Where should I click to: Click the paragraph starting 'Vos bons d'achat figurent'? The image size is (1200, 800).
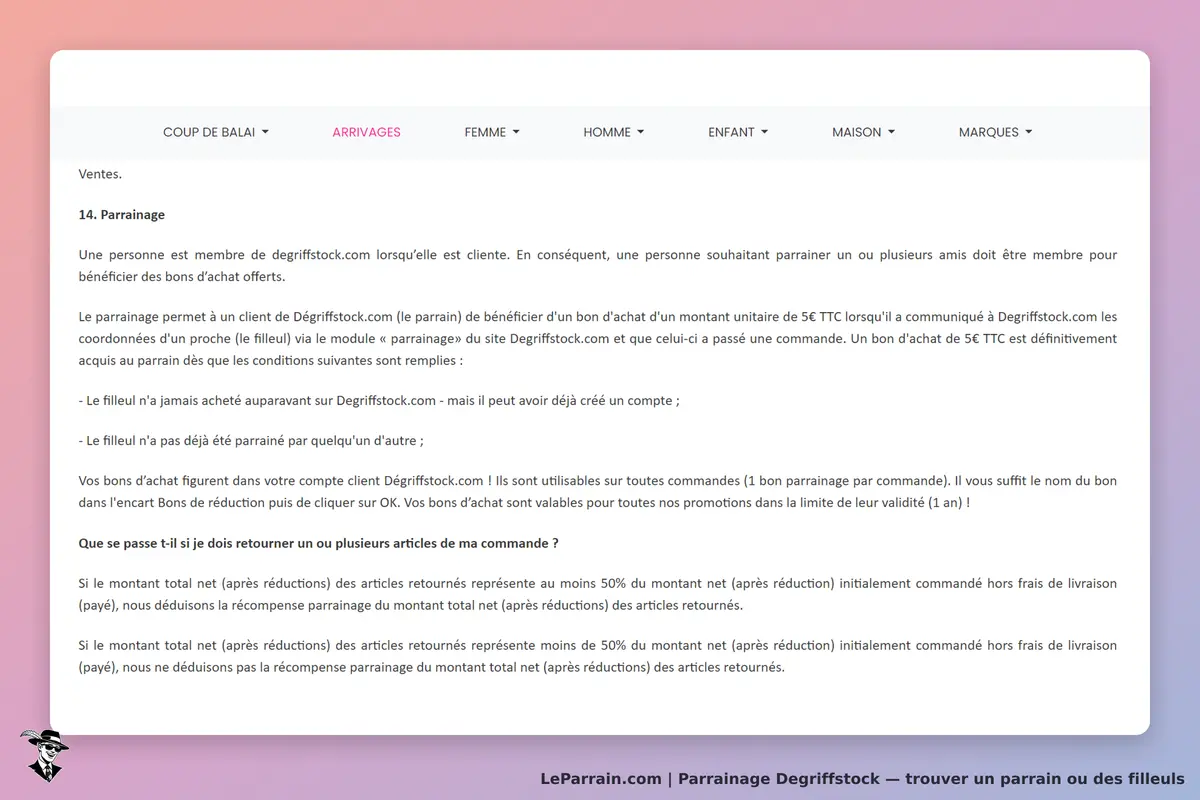[x=598, y=492]
